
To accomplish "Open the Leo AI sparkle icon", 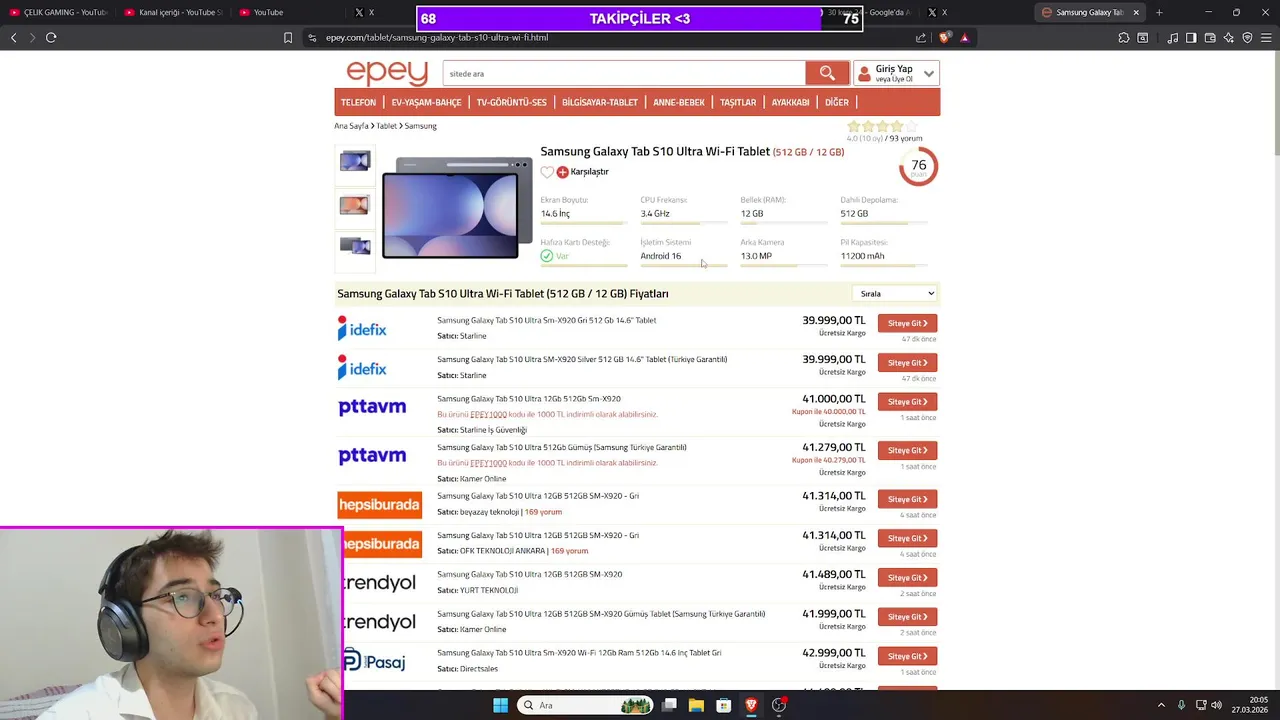I will pyautogui.click(x=1229, y=37).
